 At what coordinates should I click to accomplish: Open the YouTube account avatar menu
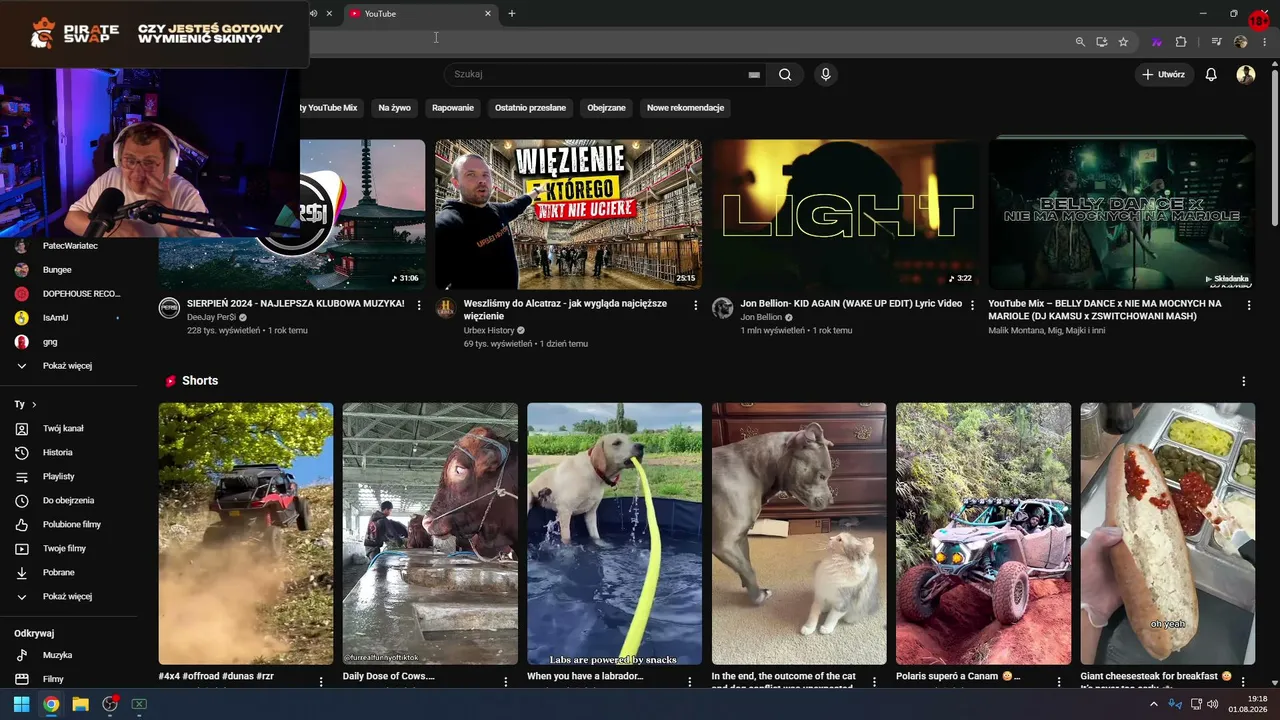tap(1245, 74)
